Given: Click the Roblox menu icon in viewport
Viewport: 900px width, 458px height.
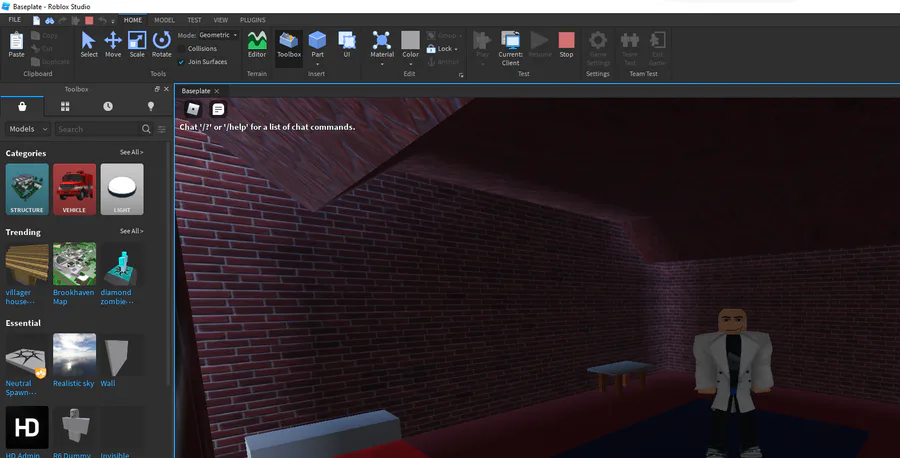Looking at the screenshot, I should [193, 109].
